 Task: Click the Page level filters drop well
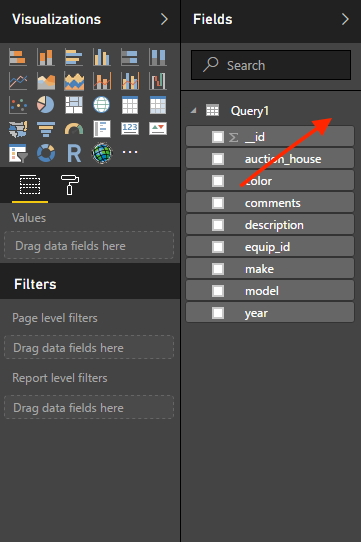[89, 347]
